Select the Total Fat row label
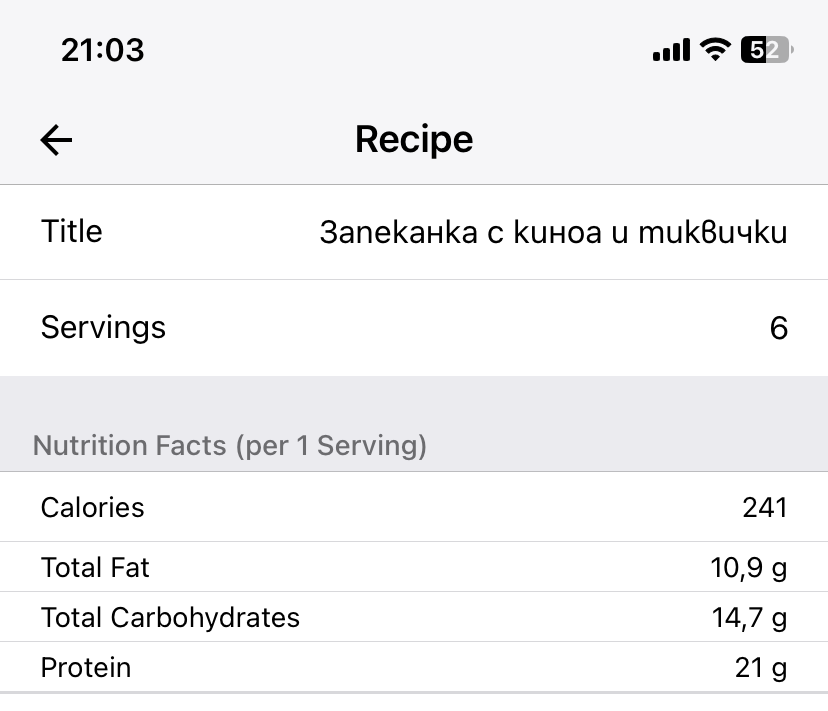This screenshot has width=828, height=711. click(x=95, y=568)
